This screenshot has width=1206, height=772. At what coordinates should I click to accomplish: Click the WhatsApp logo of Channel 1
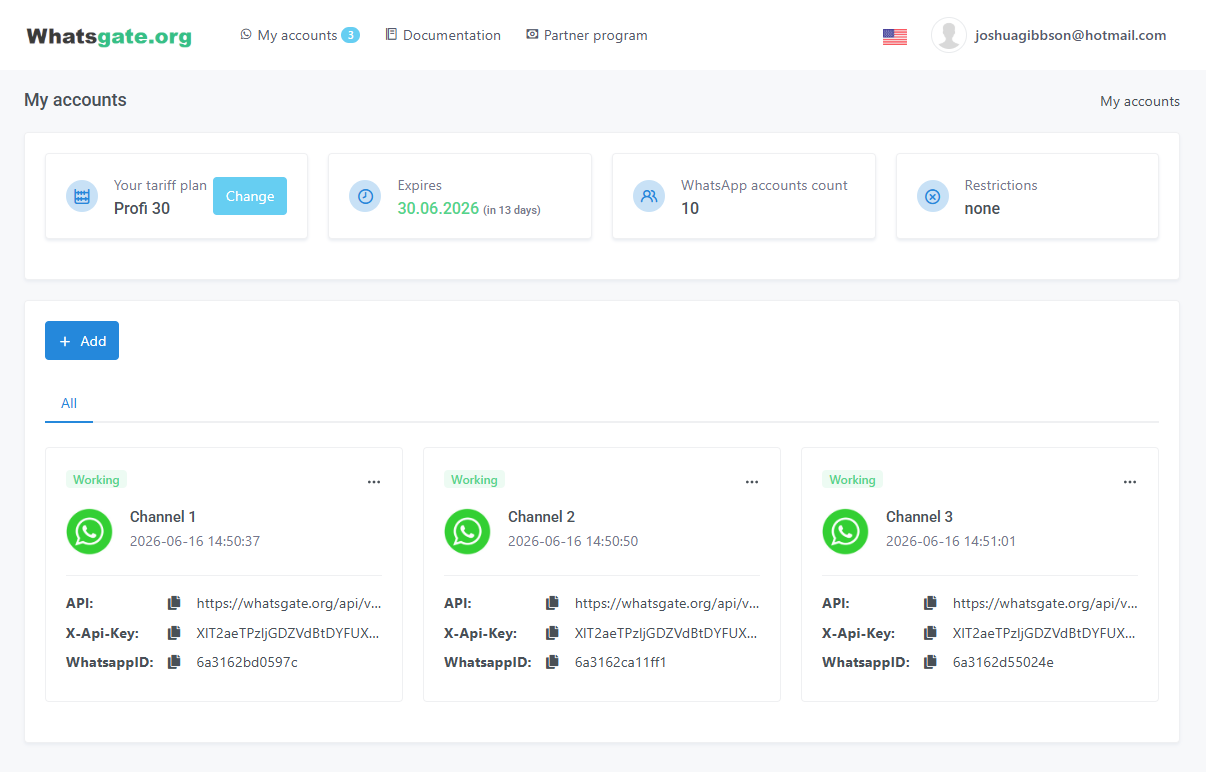click(90, 531)
